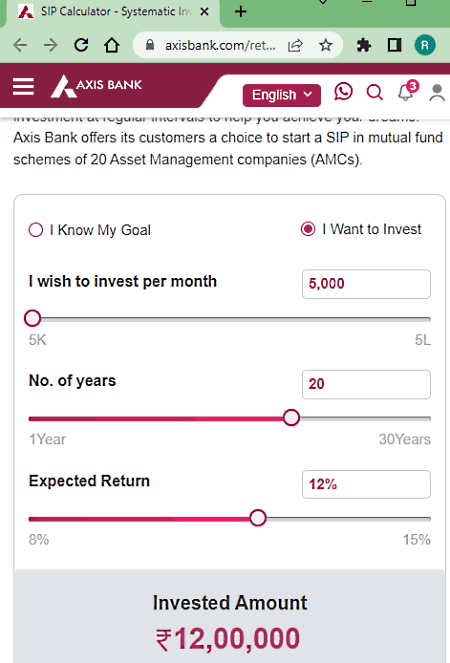Click the Axis Bank logo

pos(96,86)
